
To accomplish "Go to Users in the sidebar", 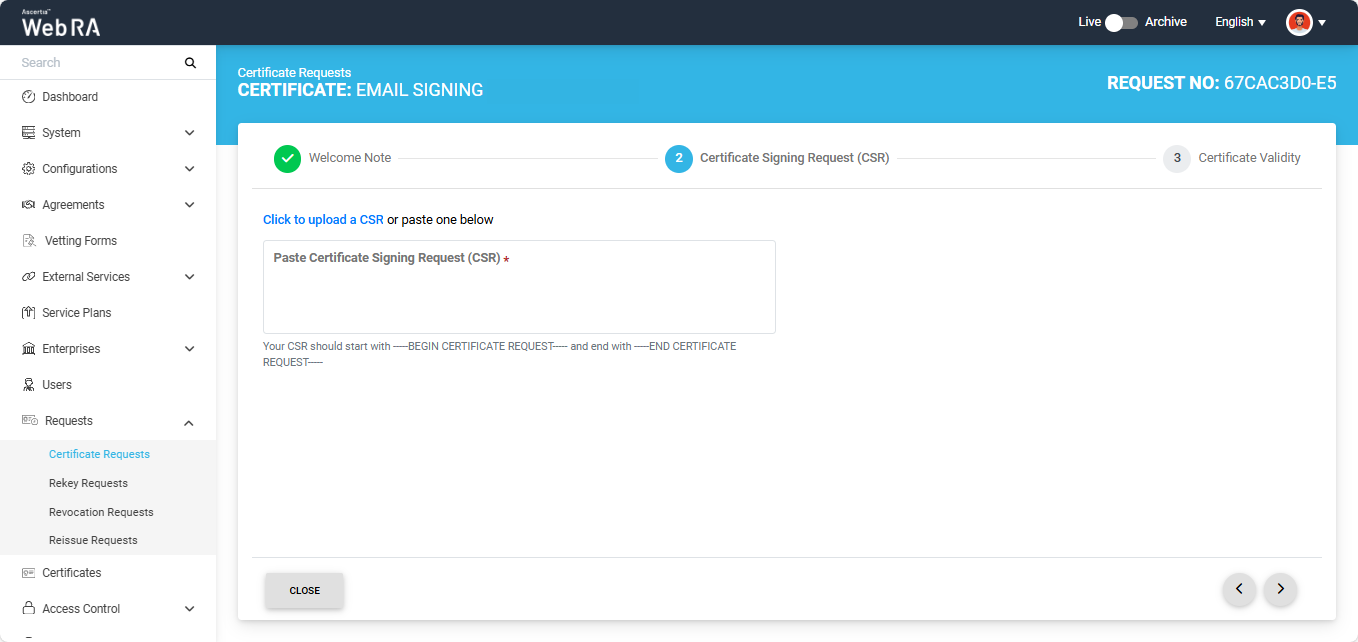I will 56,385.
